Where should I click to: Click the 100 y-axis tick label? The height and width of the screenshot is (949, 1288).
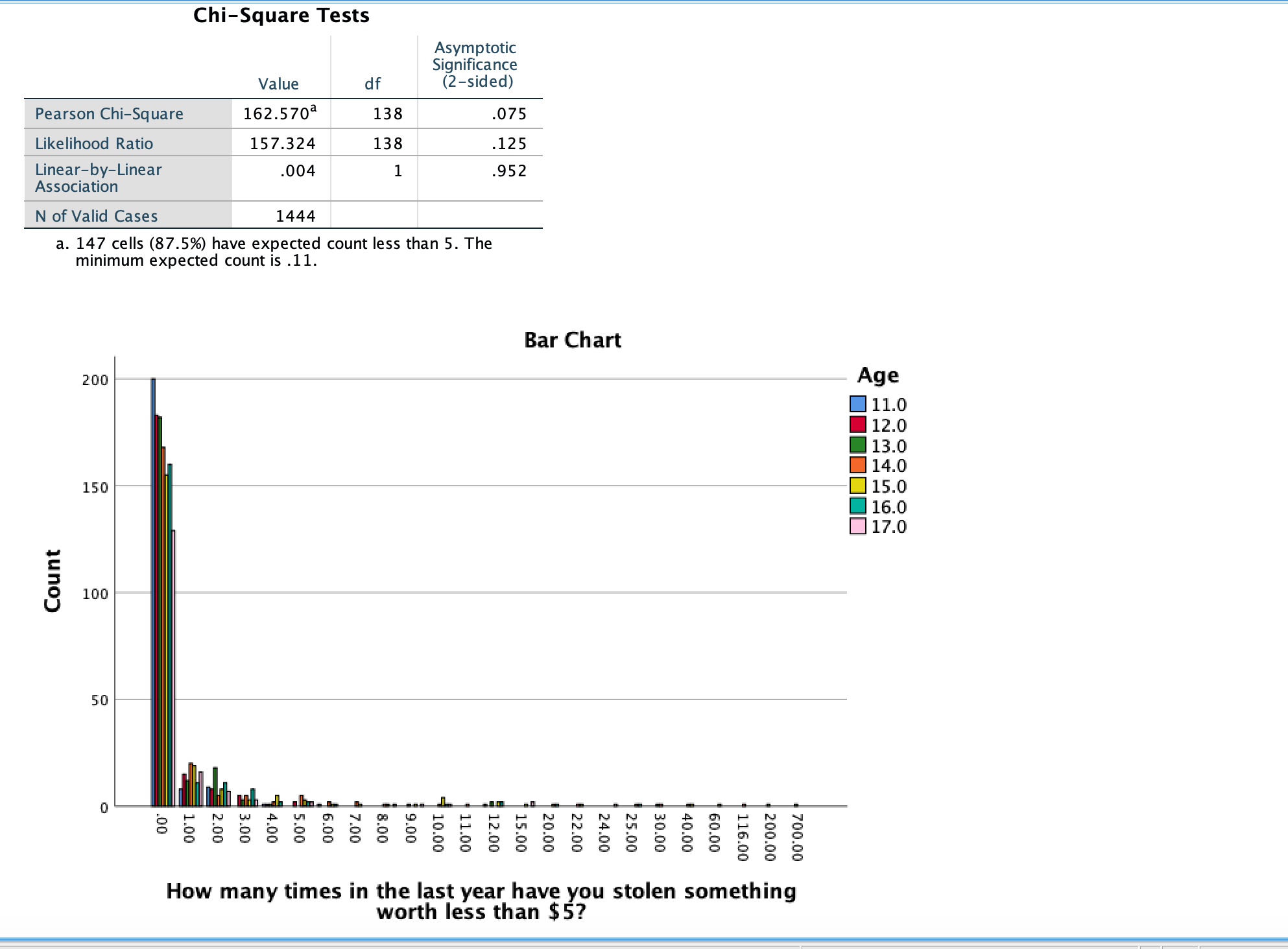click(95, 594)
